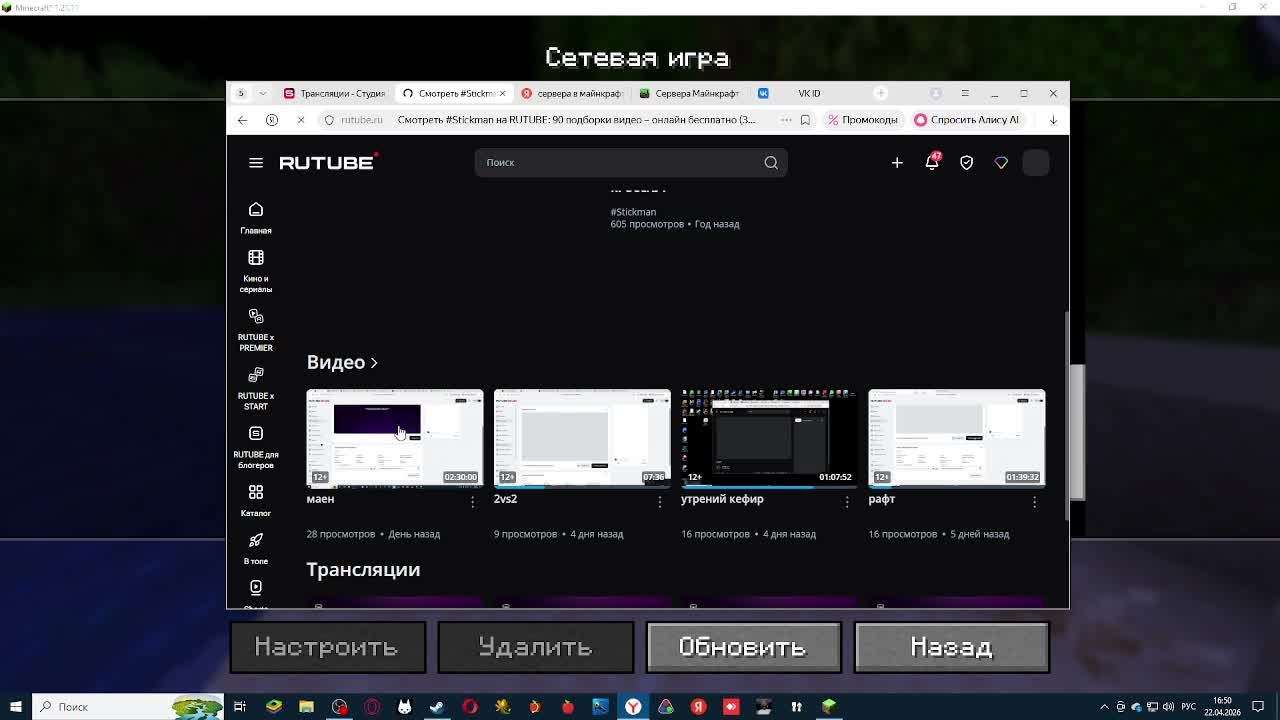Image resolution: width=1280 pixels, height=720 pixels.
Task: Switch to VK ID tab
Action: [x=808, y=93]
